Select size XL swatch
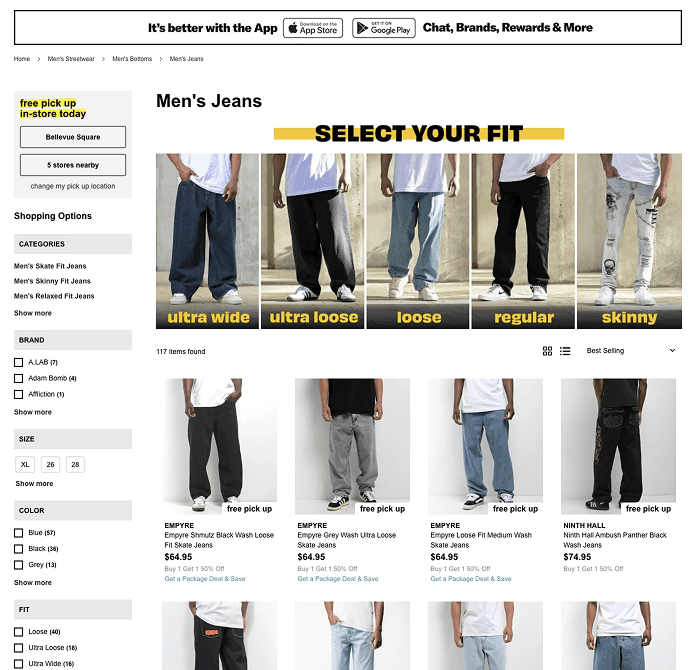692x670 pixels. pos(25,464)
